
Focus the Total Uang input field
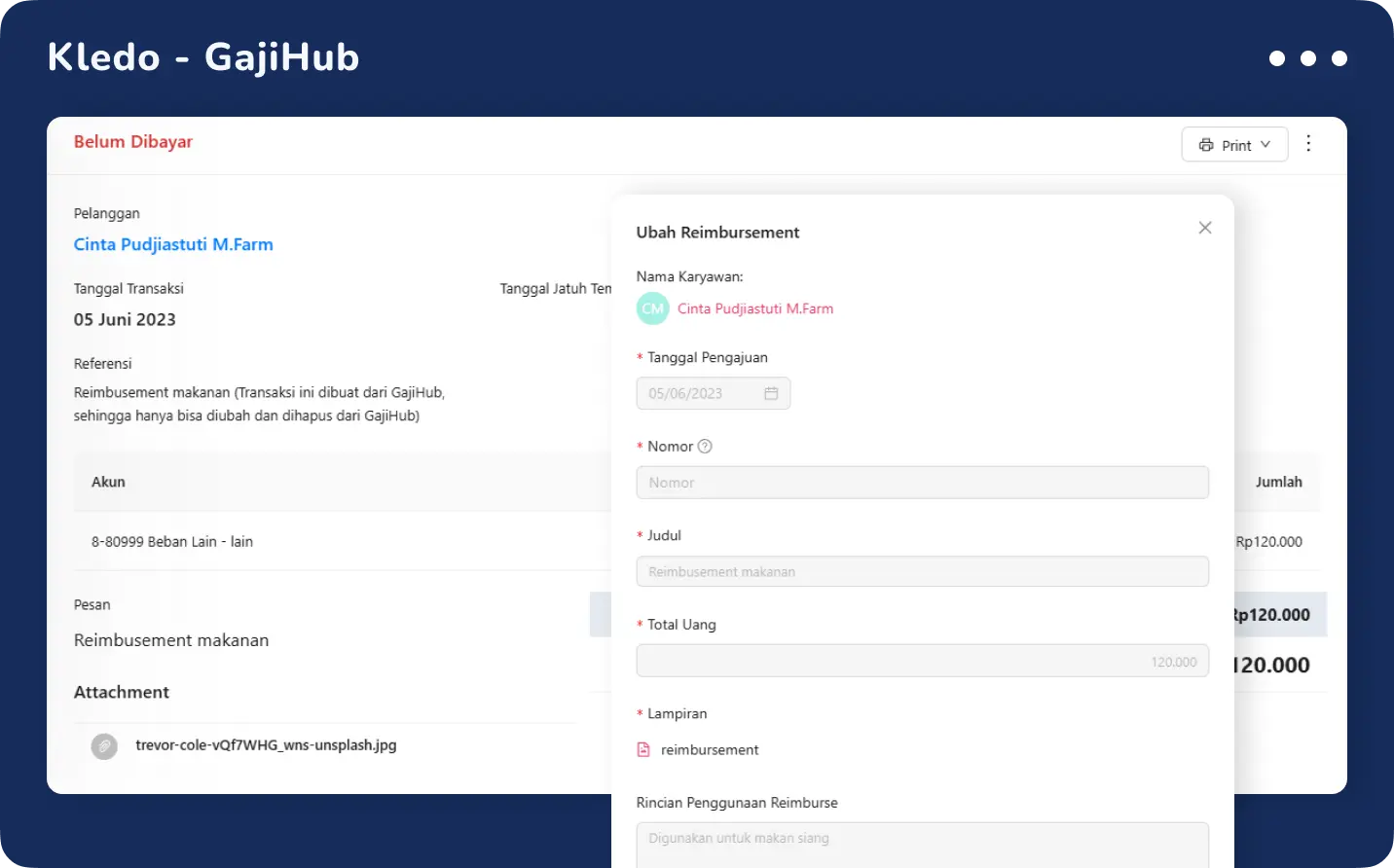coord(923,661)
